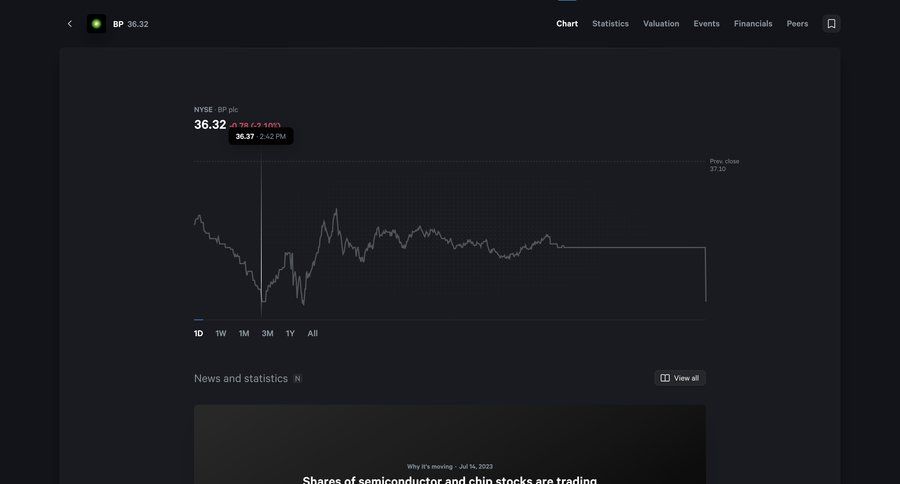Image resolution: width=900 pixels, height=484 pixels.
Task: Click the back arrow icon
Action: tap(69, 24)
